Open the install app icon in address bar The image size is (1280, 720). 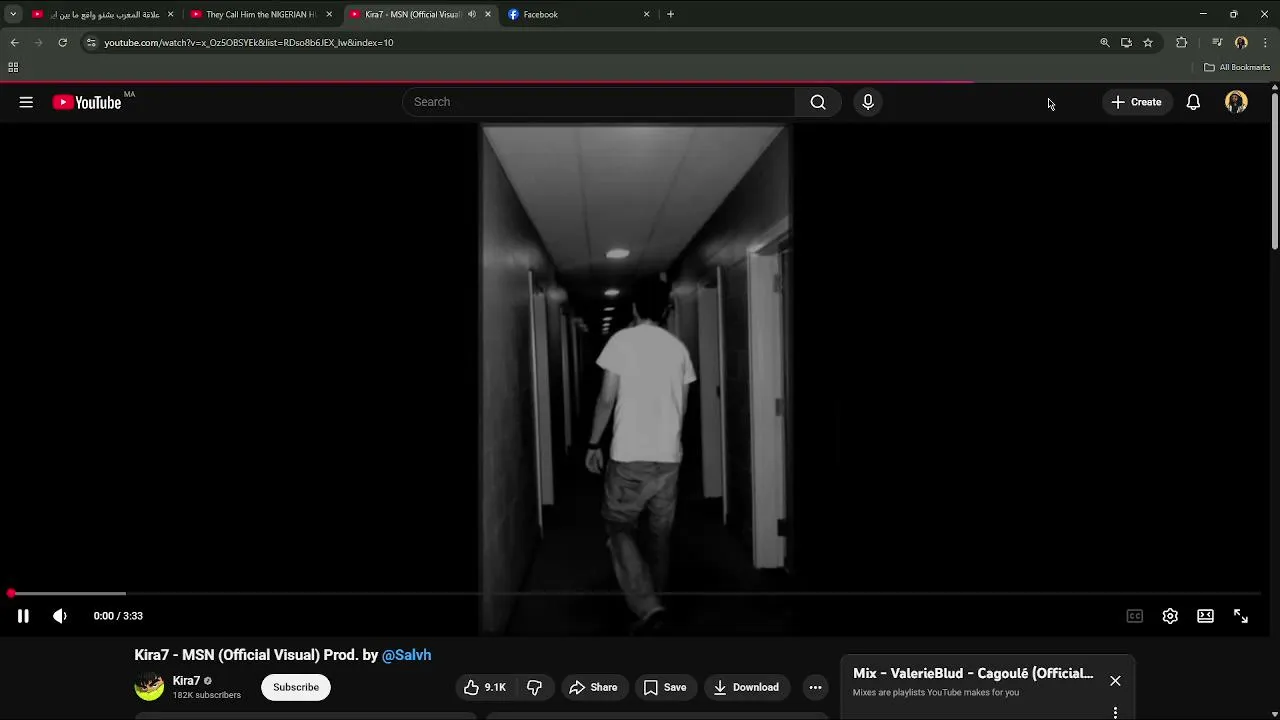1126,42
